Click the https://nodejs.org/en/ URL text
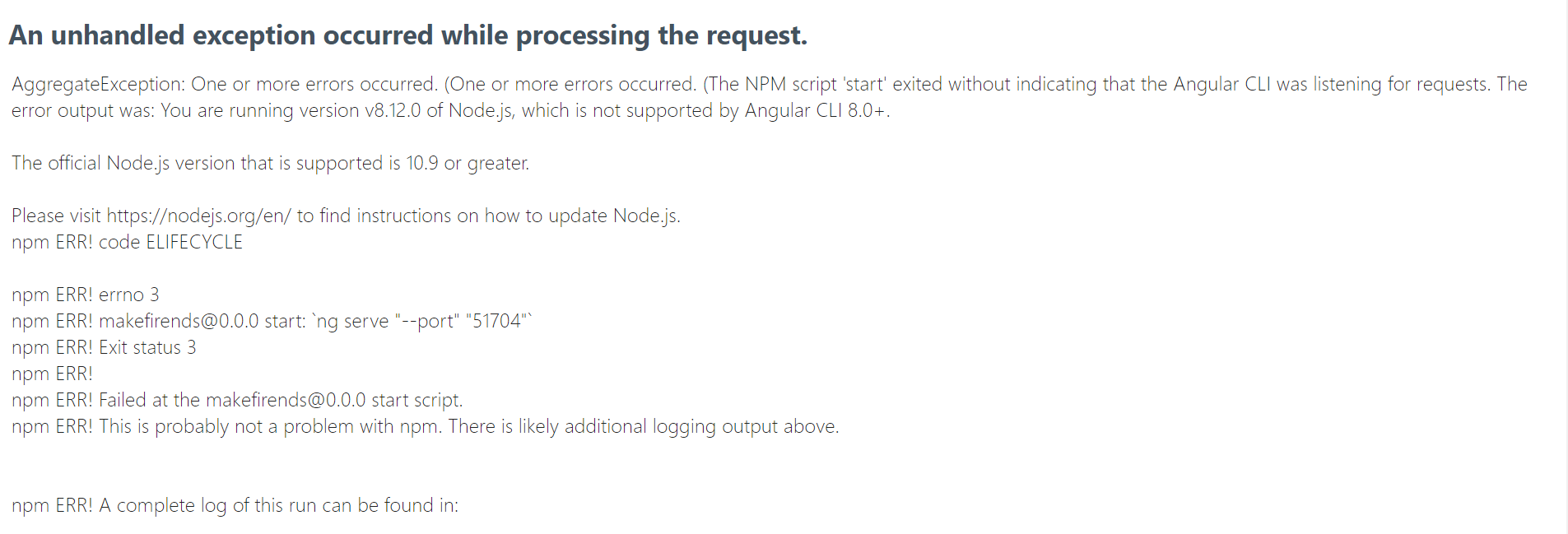Image resolution: width=1568 pixels, height=534 pixels. click(199, 216)
